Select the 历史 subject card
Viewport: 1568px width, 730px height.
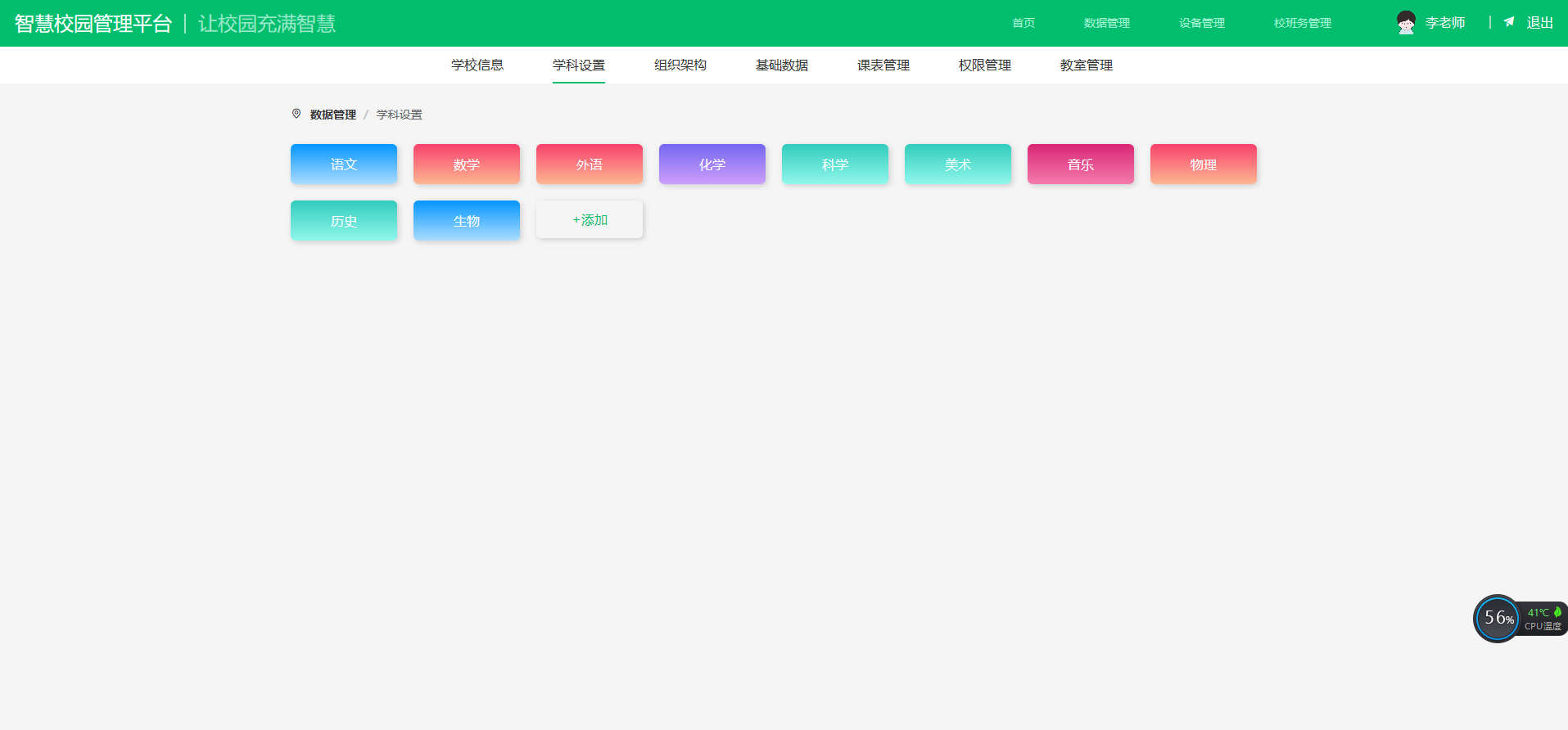coord(344,221)
